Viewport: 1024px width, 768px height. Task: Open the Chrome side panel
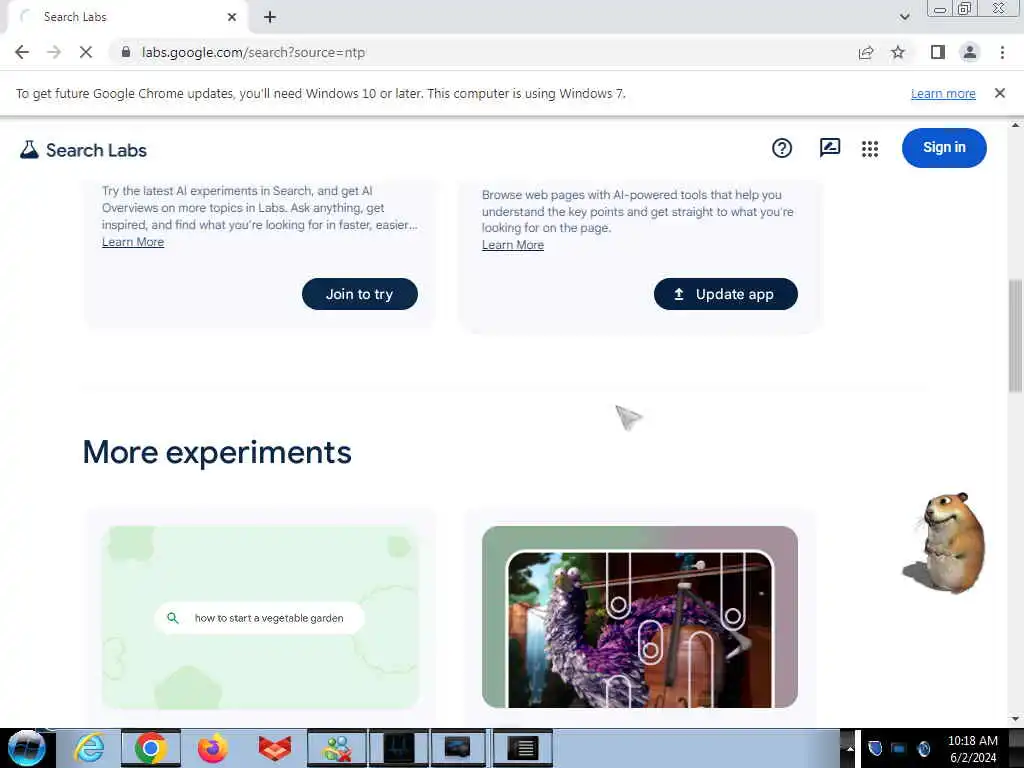(938, 52)
